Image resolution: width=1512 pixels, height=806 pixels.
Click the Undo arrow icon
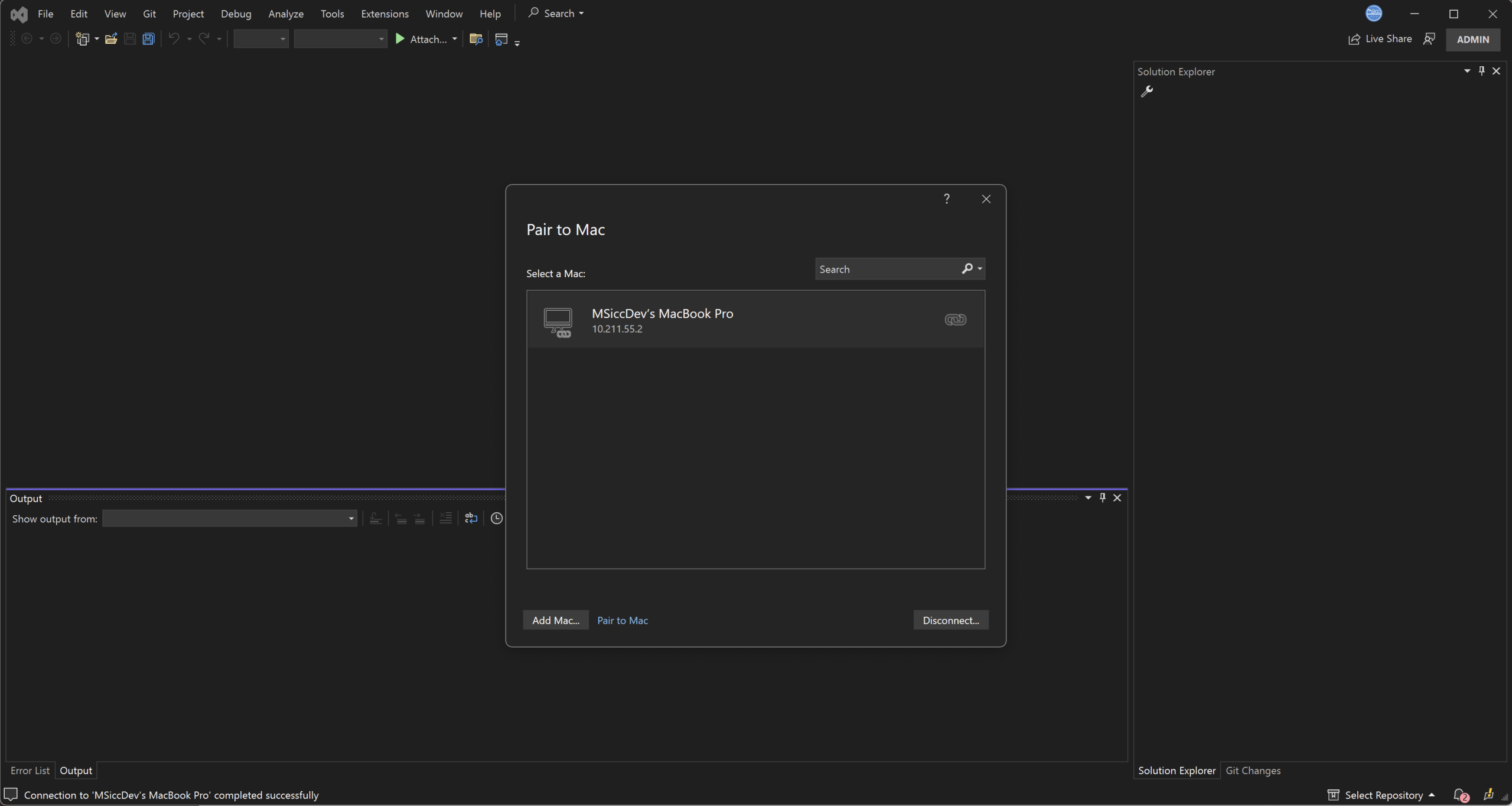(x=174, y=39)
